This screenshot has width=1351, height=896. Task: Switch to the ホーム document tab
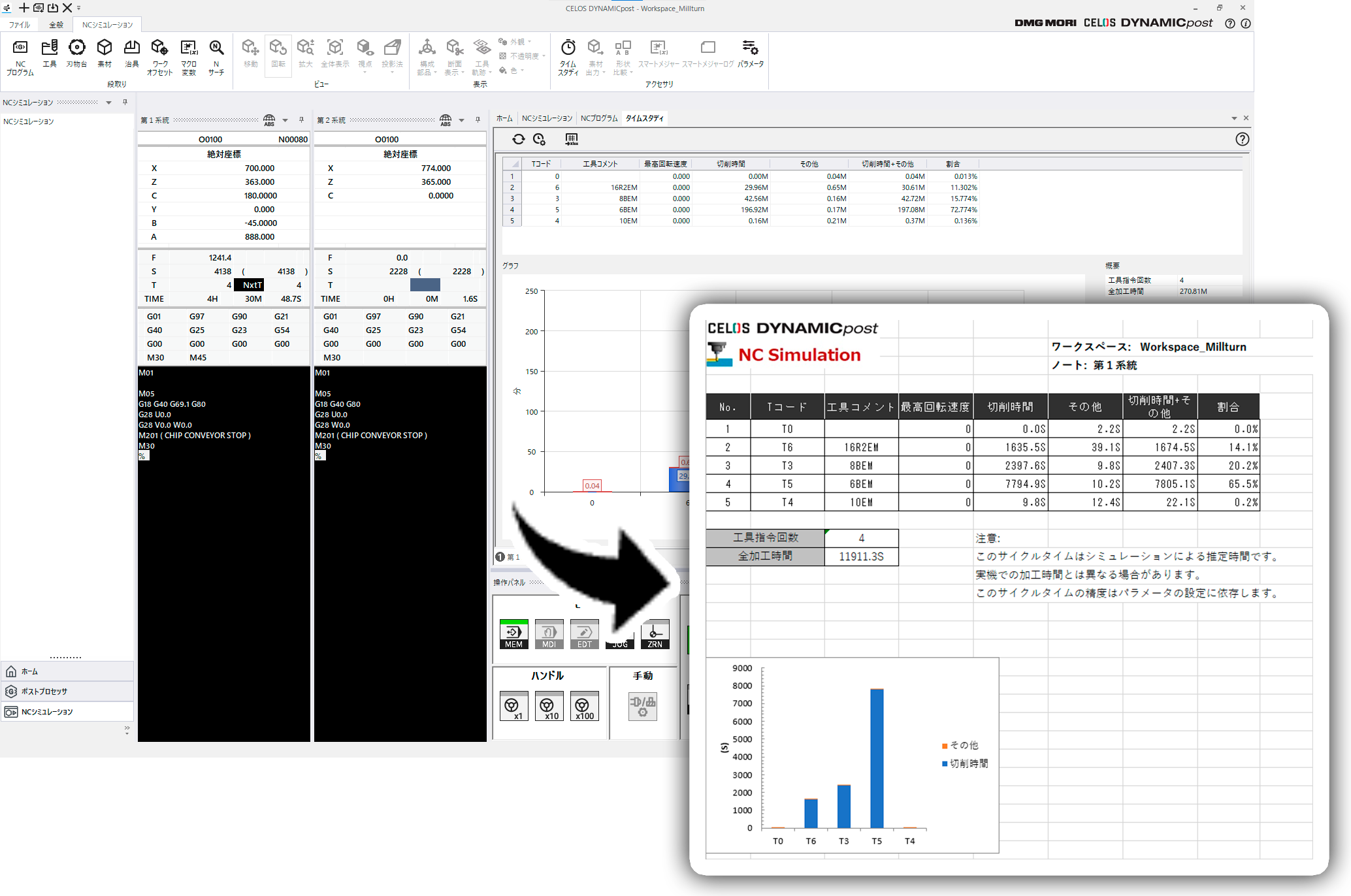pyautogui.click(x=504, y=118)
